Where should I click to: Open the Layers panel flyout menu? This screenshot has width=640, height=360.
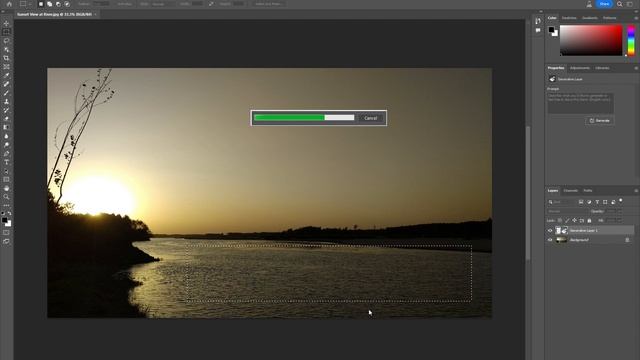click(636, 191)
